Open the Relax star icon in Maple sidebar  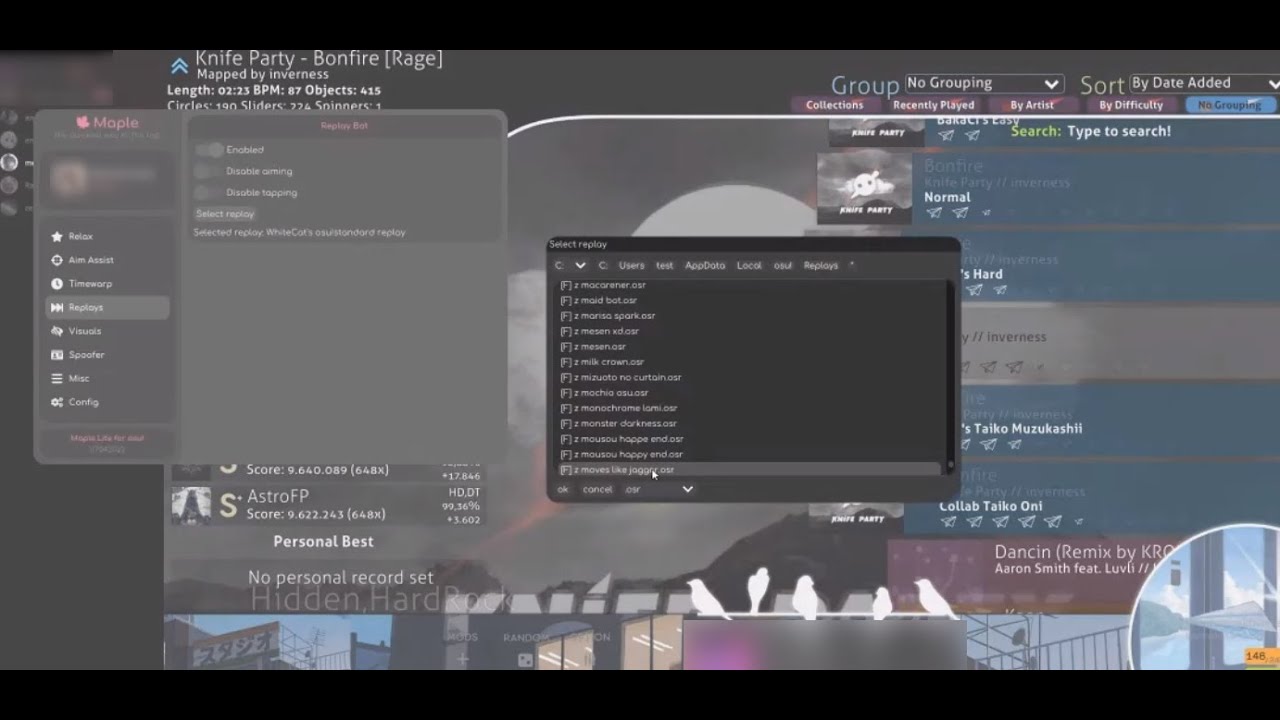[x=56, y=237]
